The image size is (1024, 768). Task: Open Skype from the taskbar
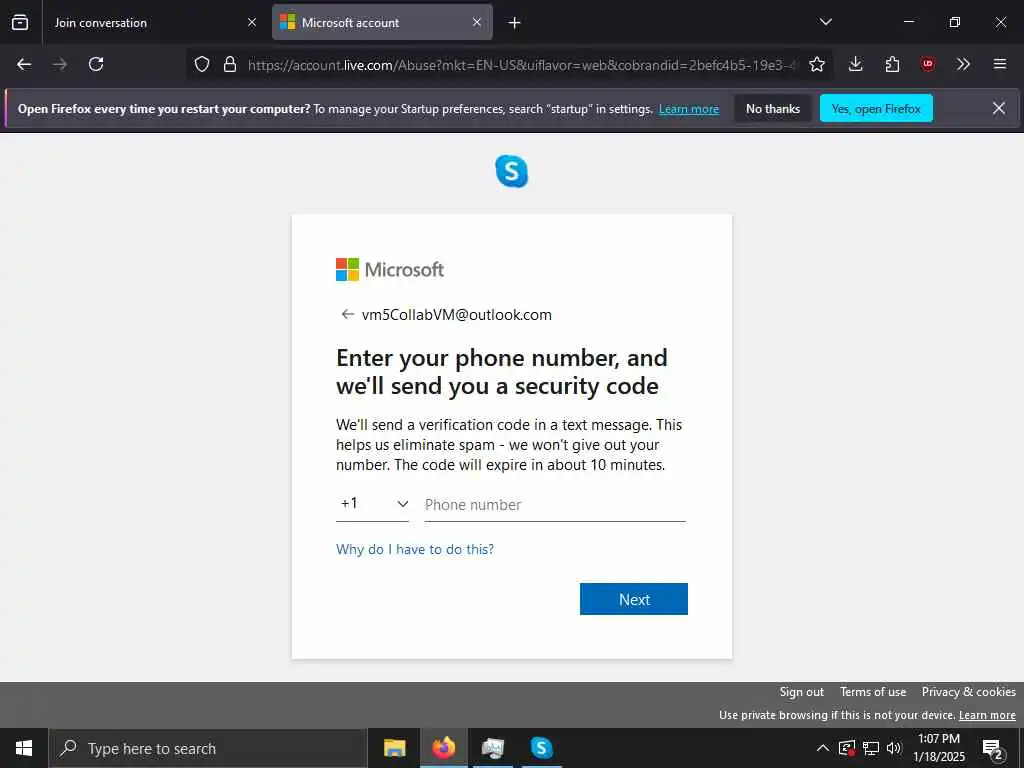pos(541,748)
